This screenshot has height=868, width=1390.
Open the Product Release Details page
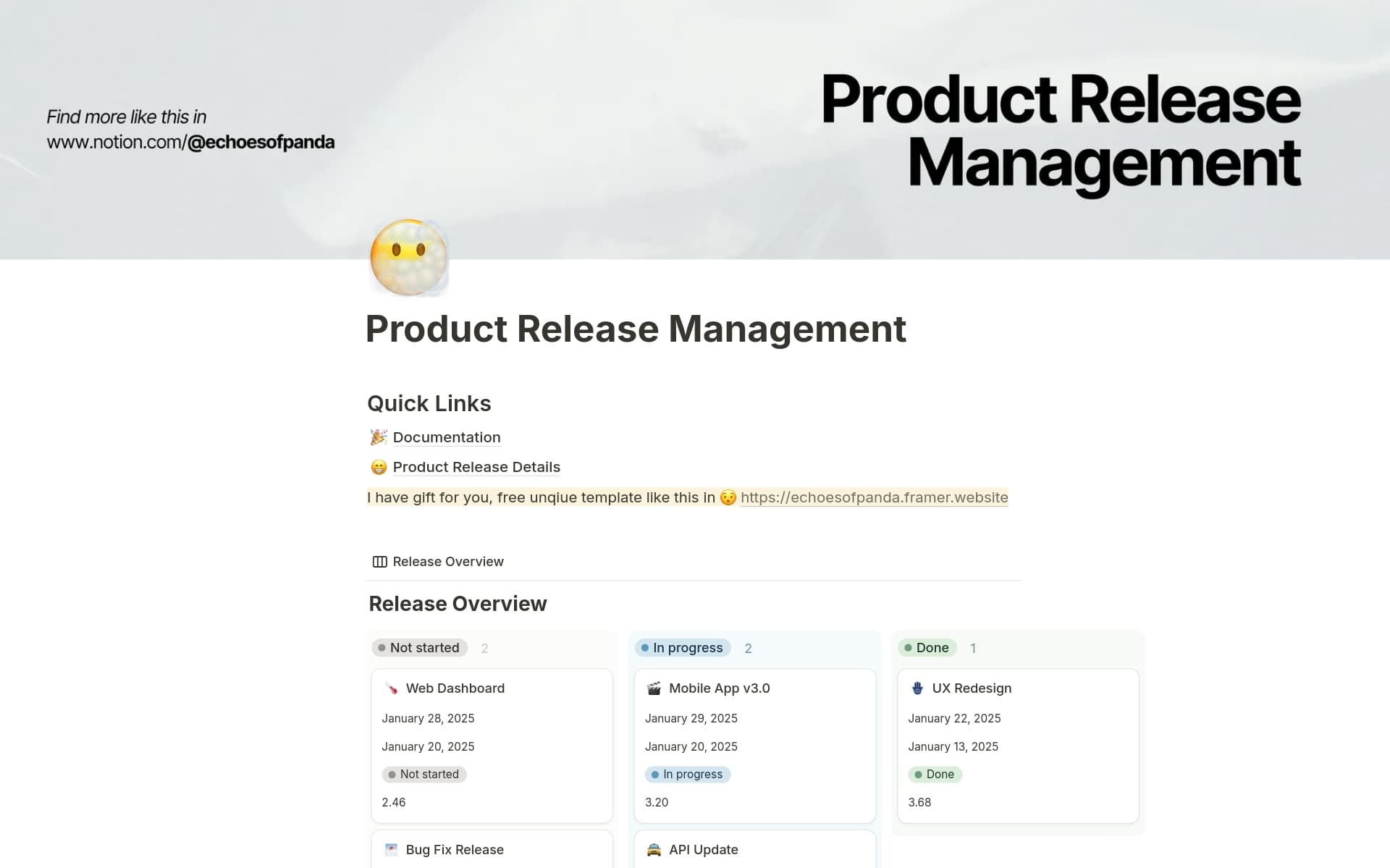[476, 467]
